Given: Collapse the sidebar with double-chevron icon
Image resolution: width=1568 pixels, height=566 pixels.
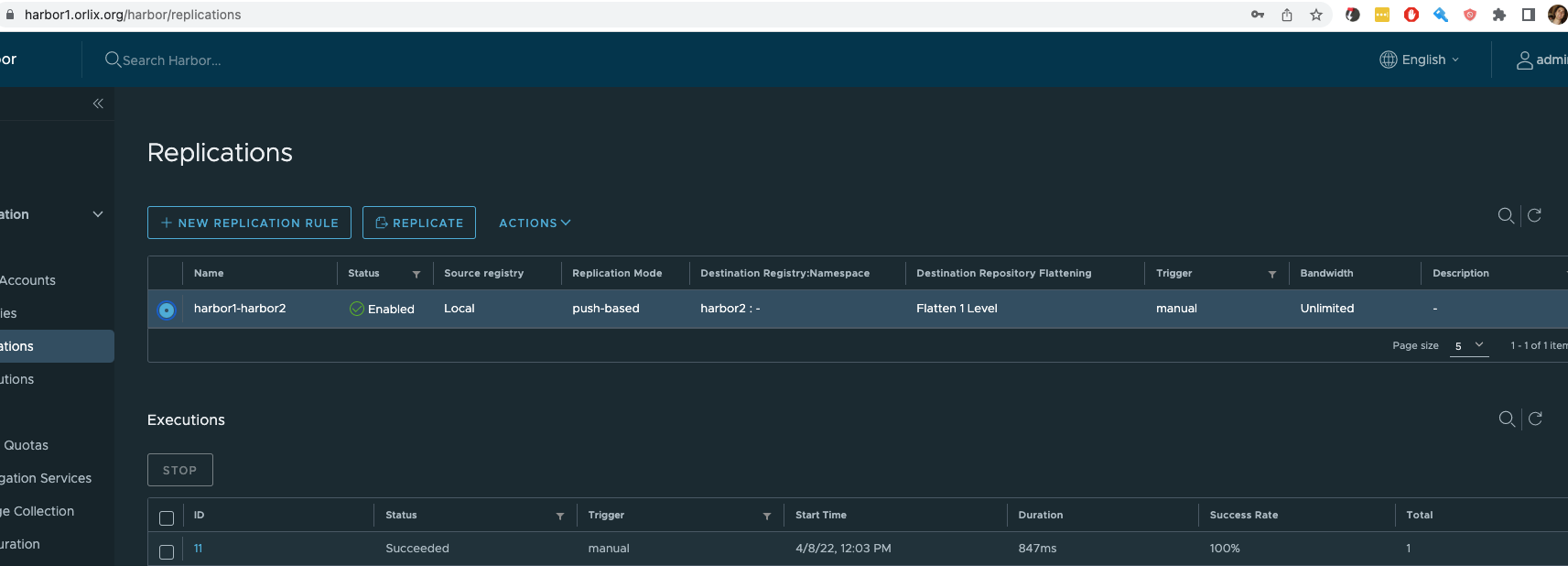Looking at the screenshot, I should click(98, 103).
